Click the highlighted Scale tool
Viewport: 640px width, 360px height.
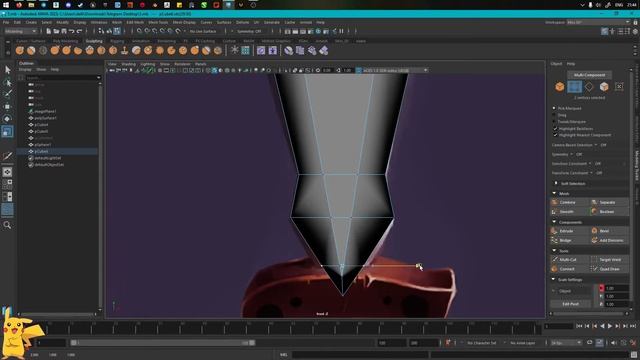pos(7,131)
